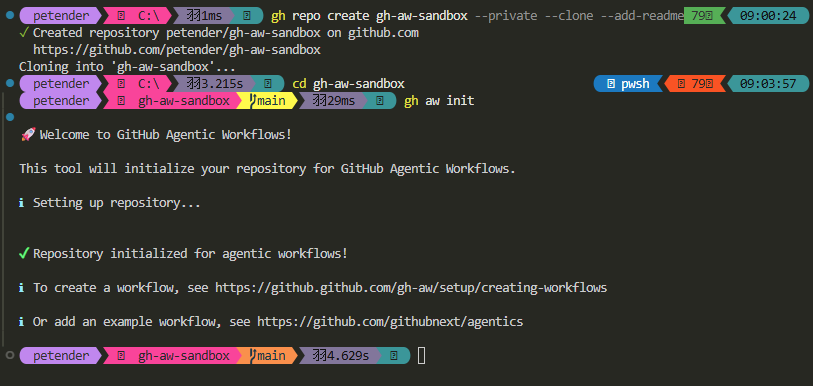Image resolution: width=813 pixels, height=386 pixels.
Task: Click the 'Setting up repository...' text
Action: pos(117,203)
